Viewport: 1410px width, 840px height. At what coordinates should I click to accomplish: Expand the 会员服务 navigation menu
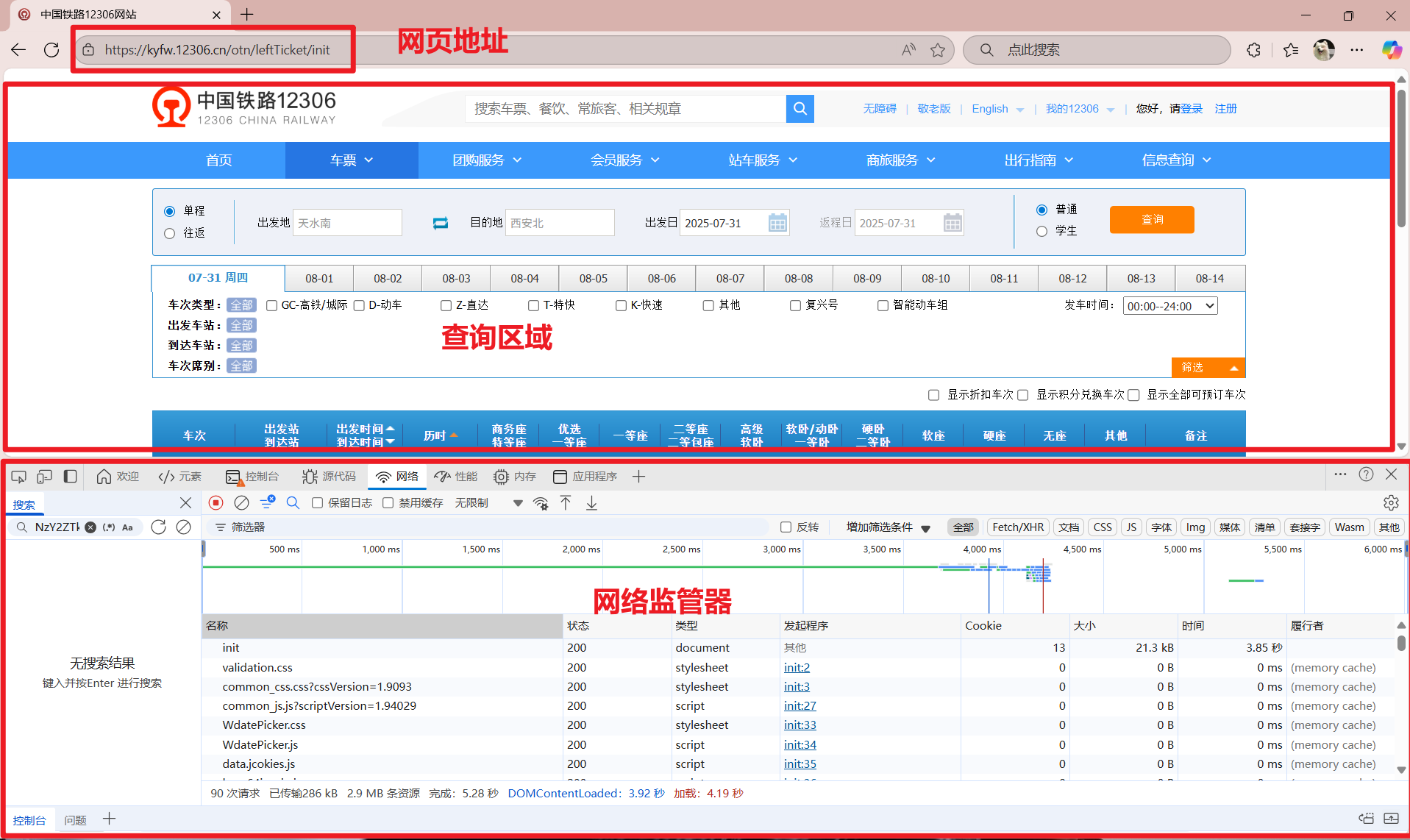click(x=625, y=160)
